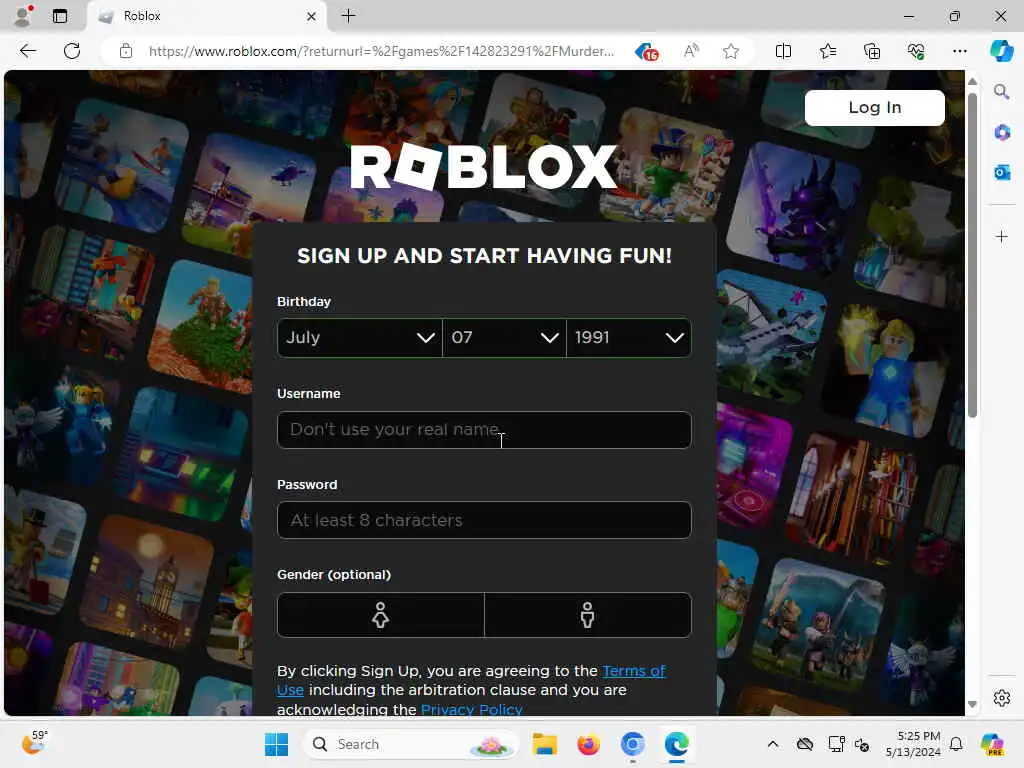
Task: Click the address bar URL
Action: [x=381, y=51]
